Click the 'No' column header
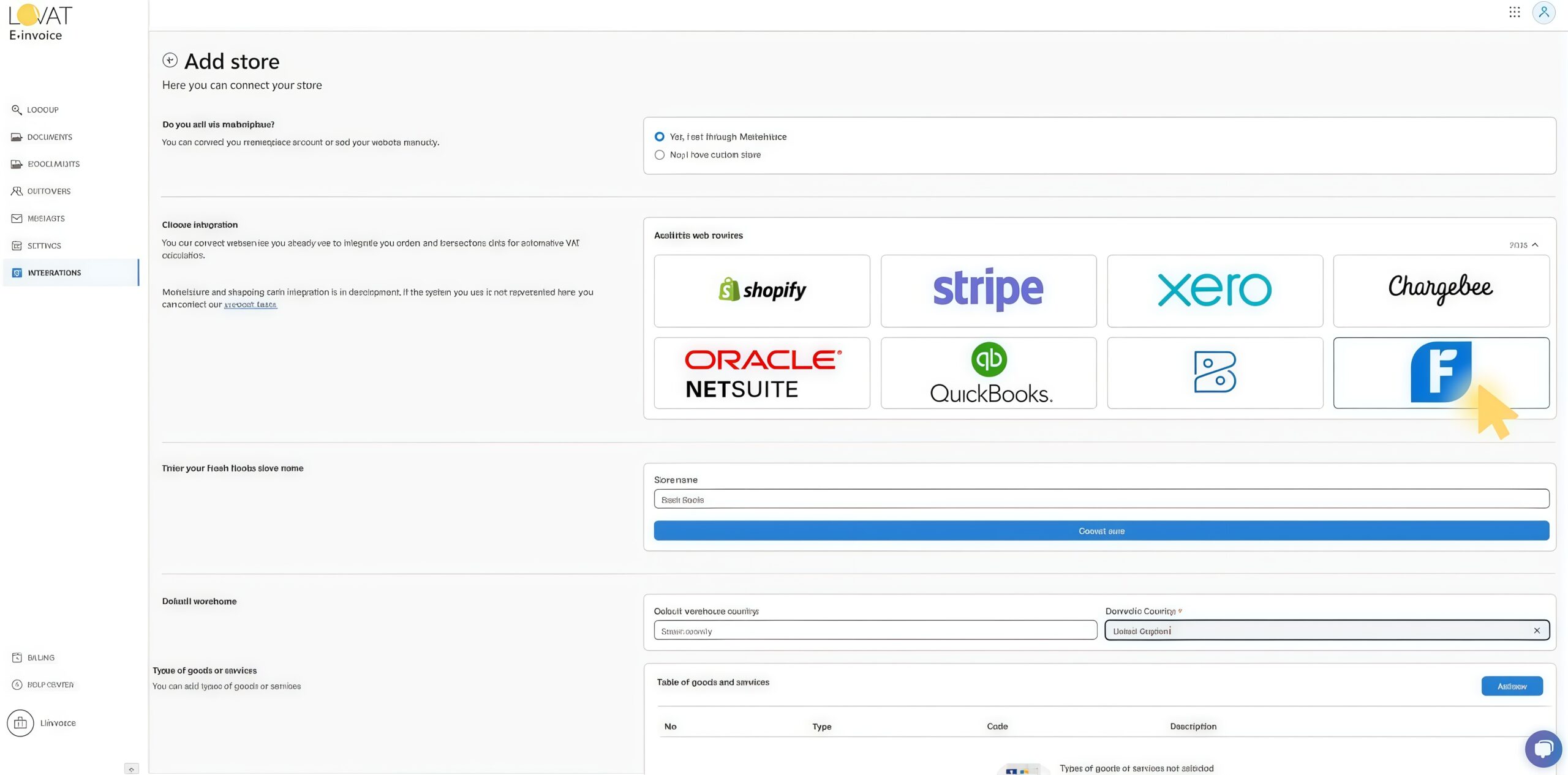1568x775 pixels. [670, 727]
